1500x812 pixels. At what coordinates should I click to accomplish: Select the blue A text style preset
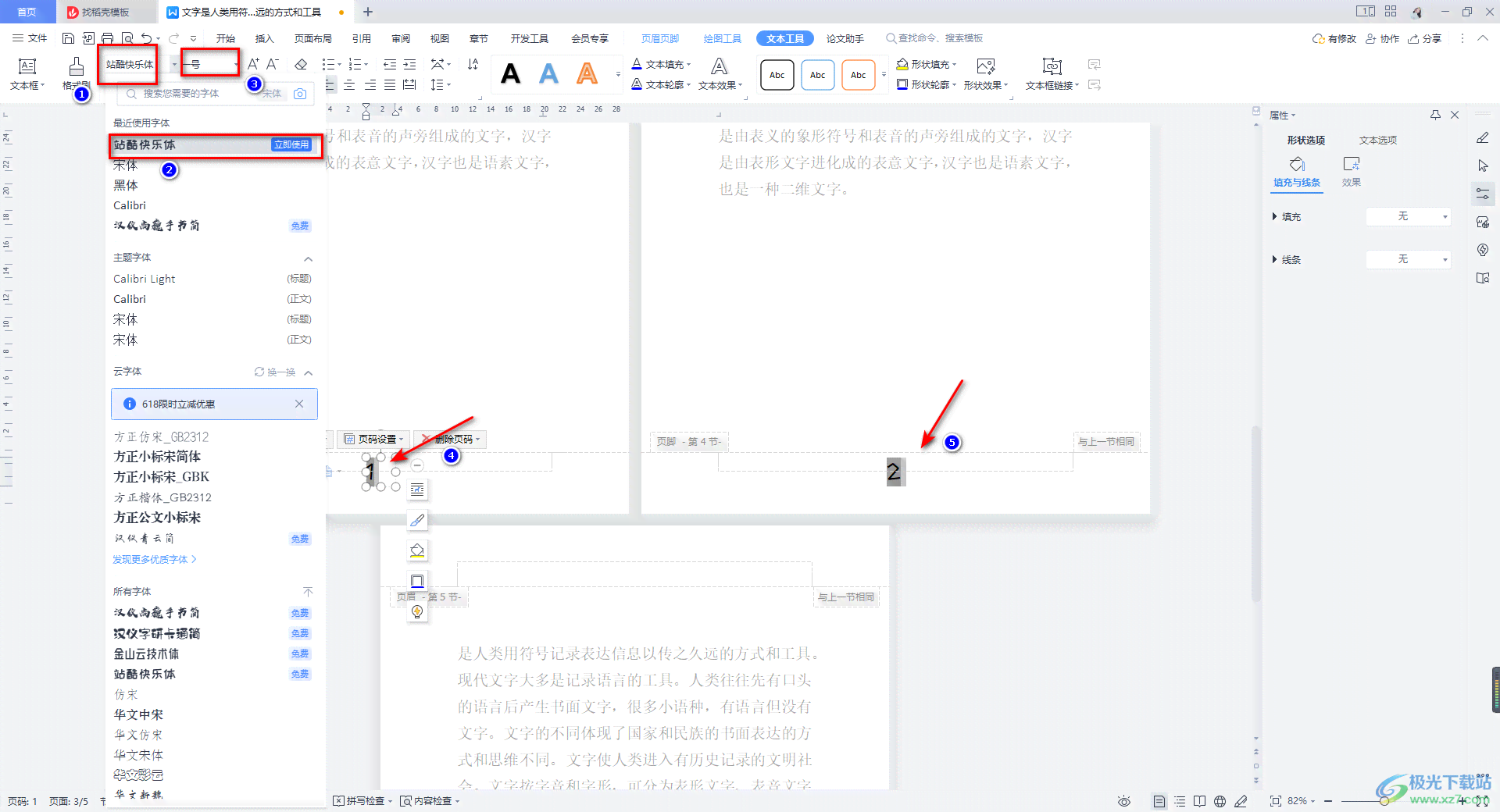click(x=549, y=74)
